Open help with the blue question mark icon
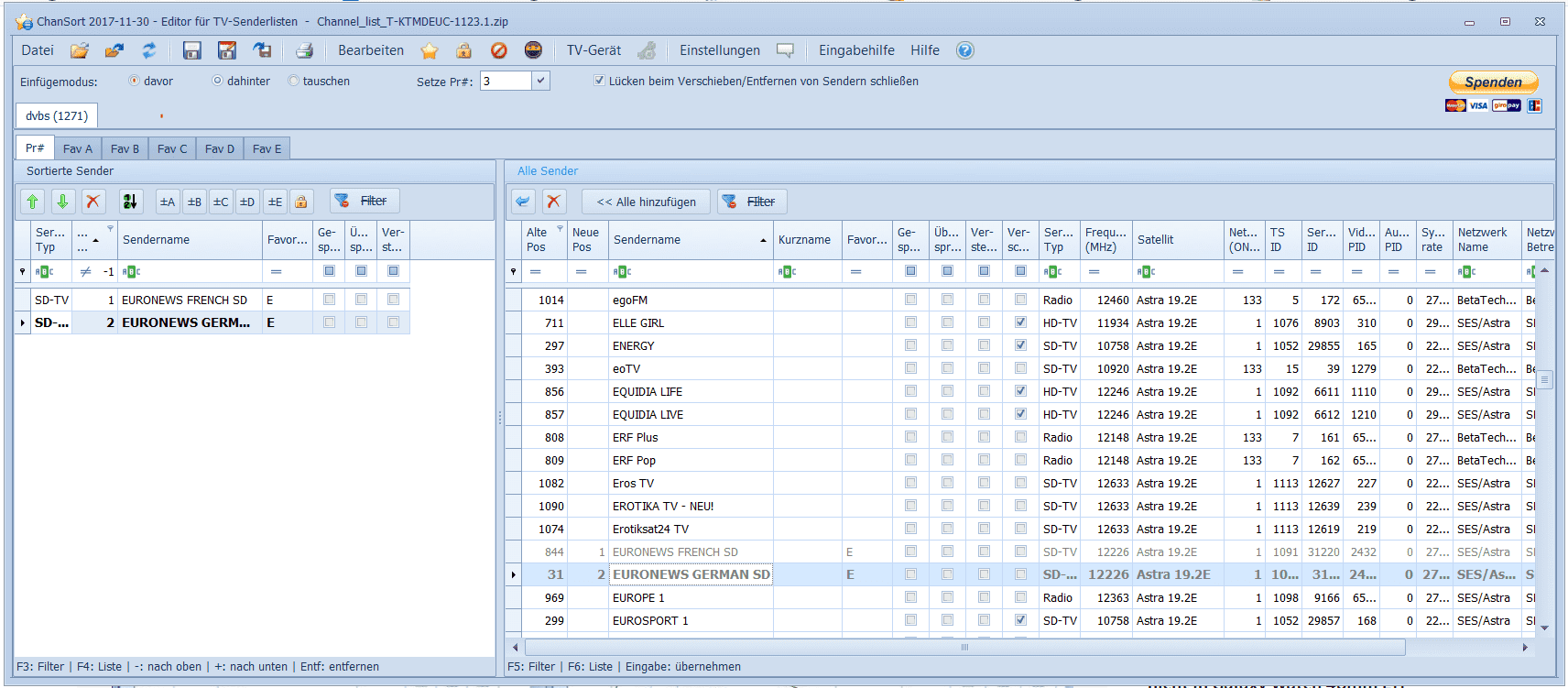Viewport: 1568px width, 688px height. (x=964, y=50)
